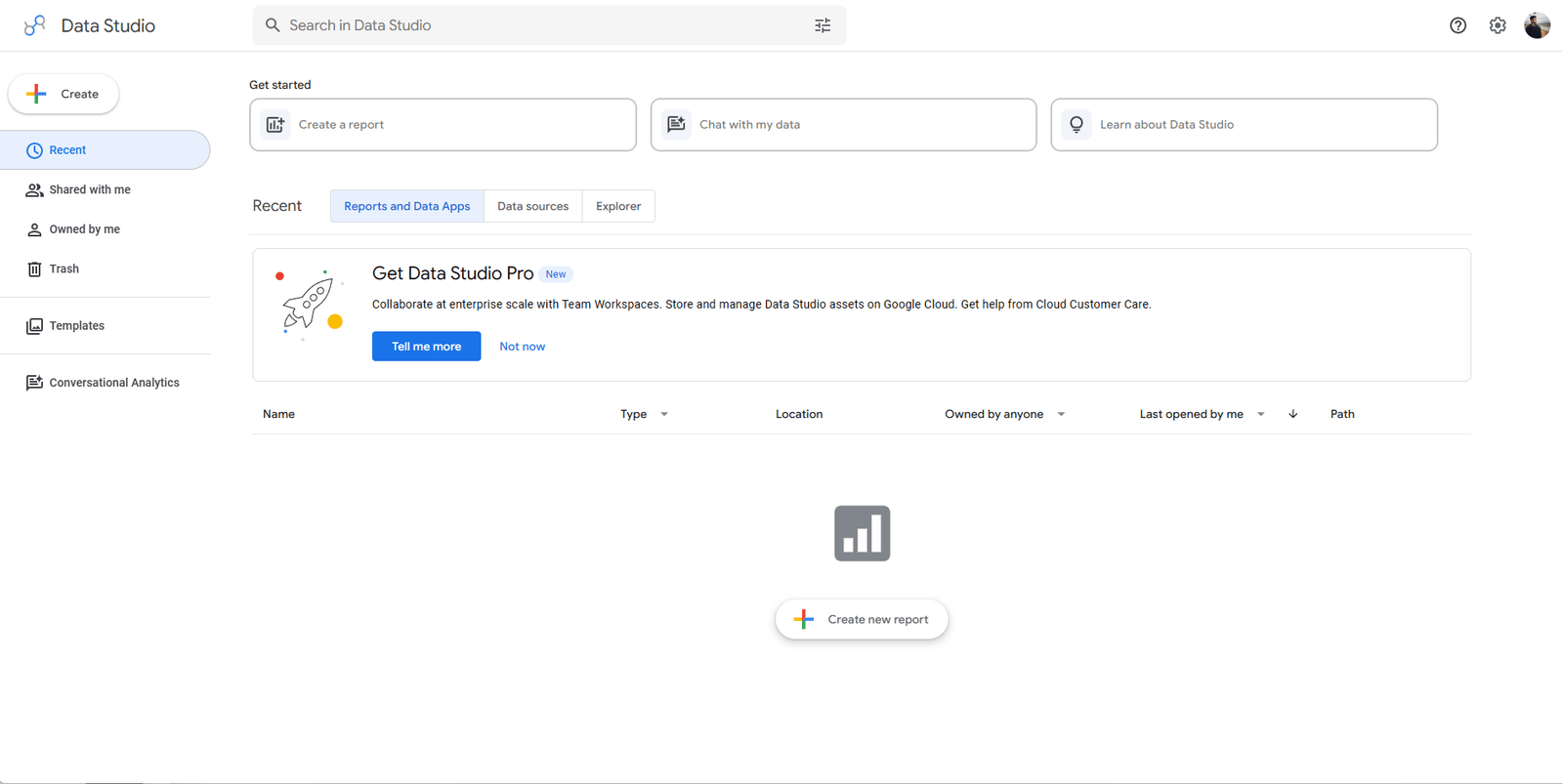Switch to Reports and Data Apps tab
The image size is (1563, 784).
tap(406, 206)
